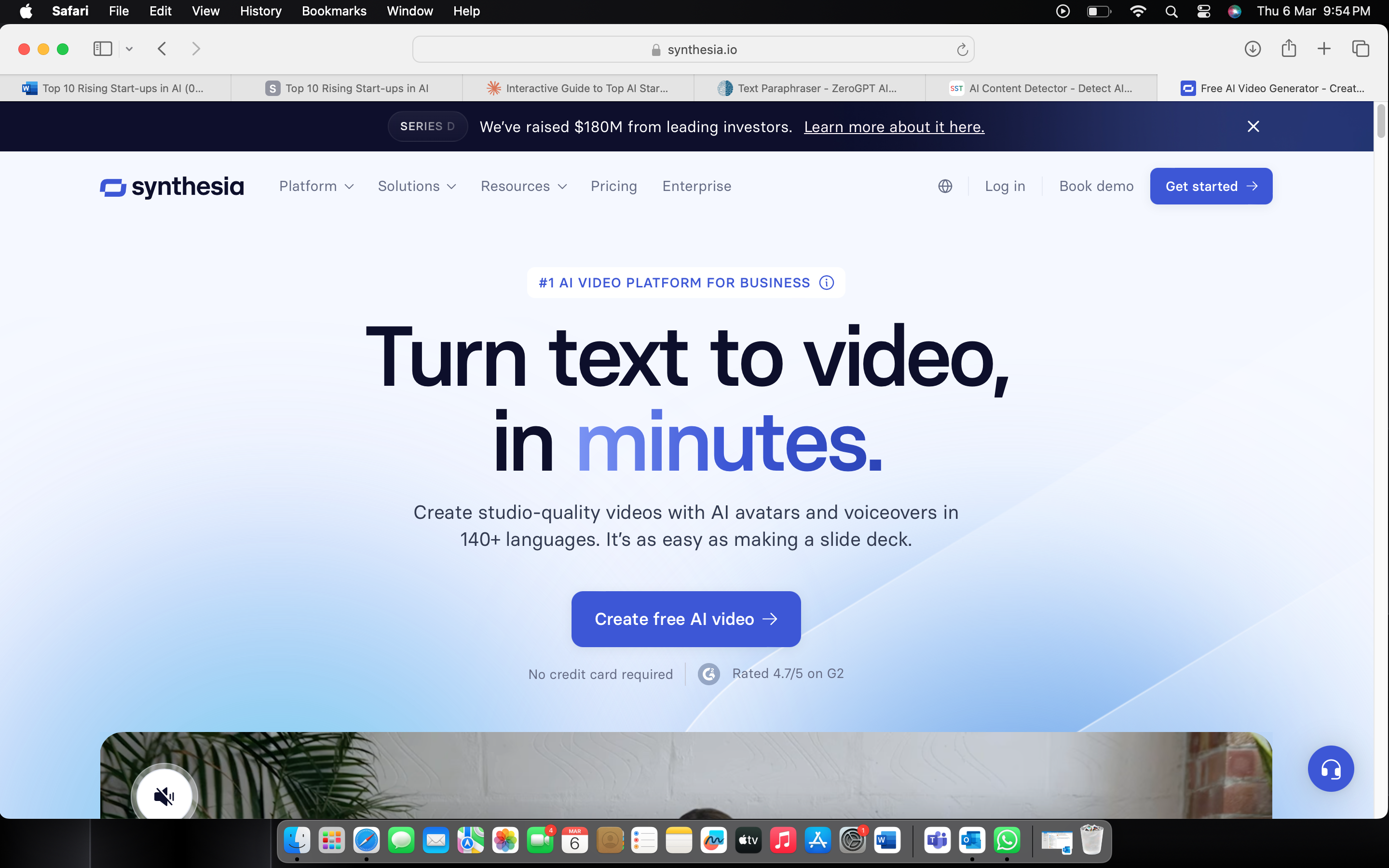Viewport: 1389px width, 868px height.
Task: Switch to Text Paraphraser ZeroGPT tab
Action: (809, 88)
